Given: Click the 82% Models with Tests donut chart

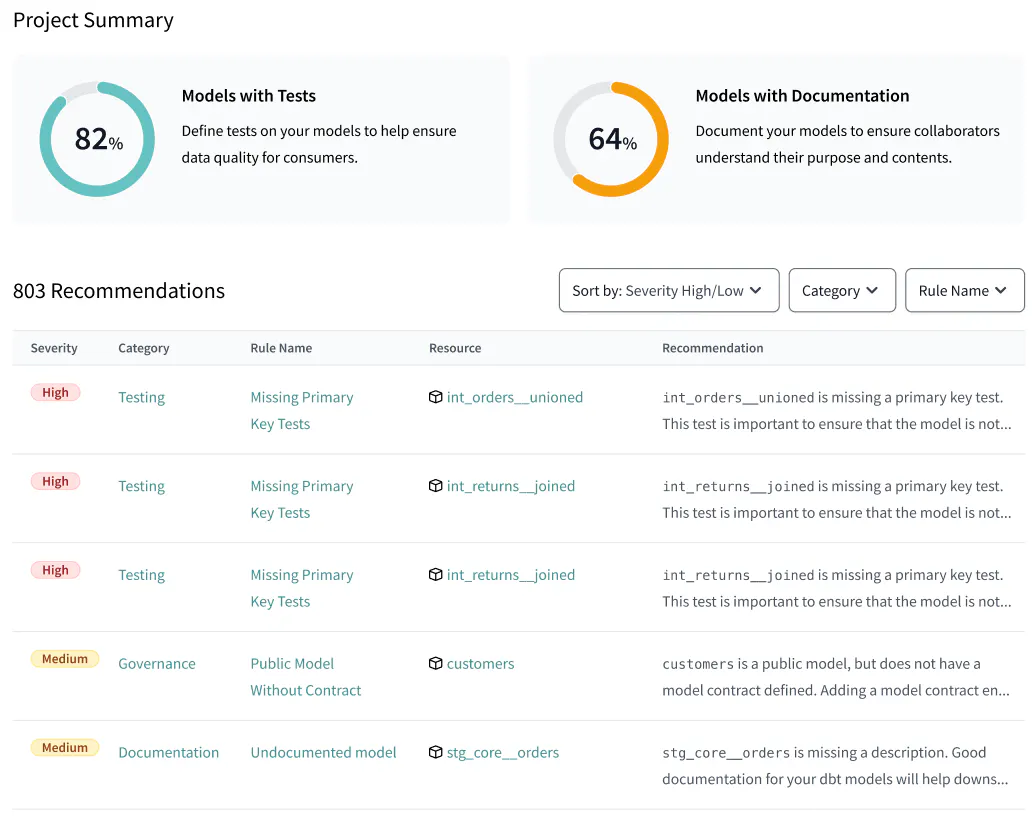Looking at the screenshot, I should point(97,139).
